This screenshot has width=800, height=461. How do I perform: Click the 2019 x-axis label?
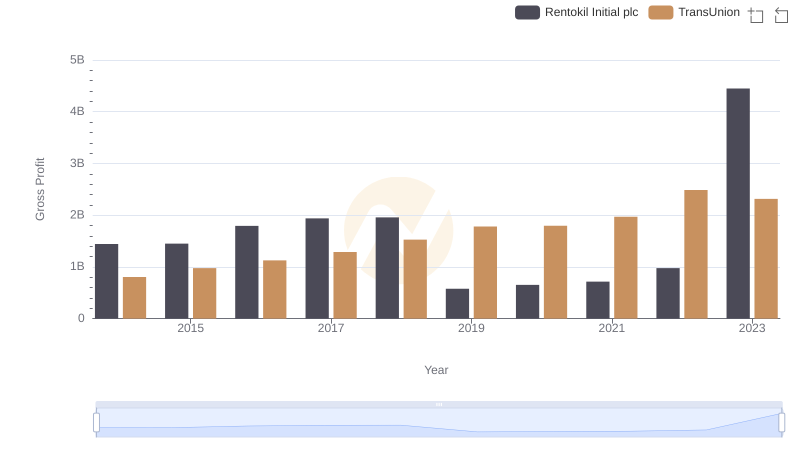471,328
